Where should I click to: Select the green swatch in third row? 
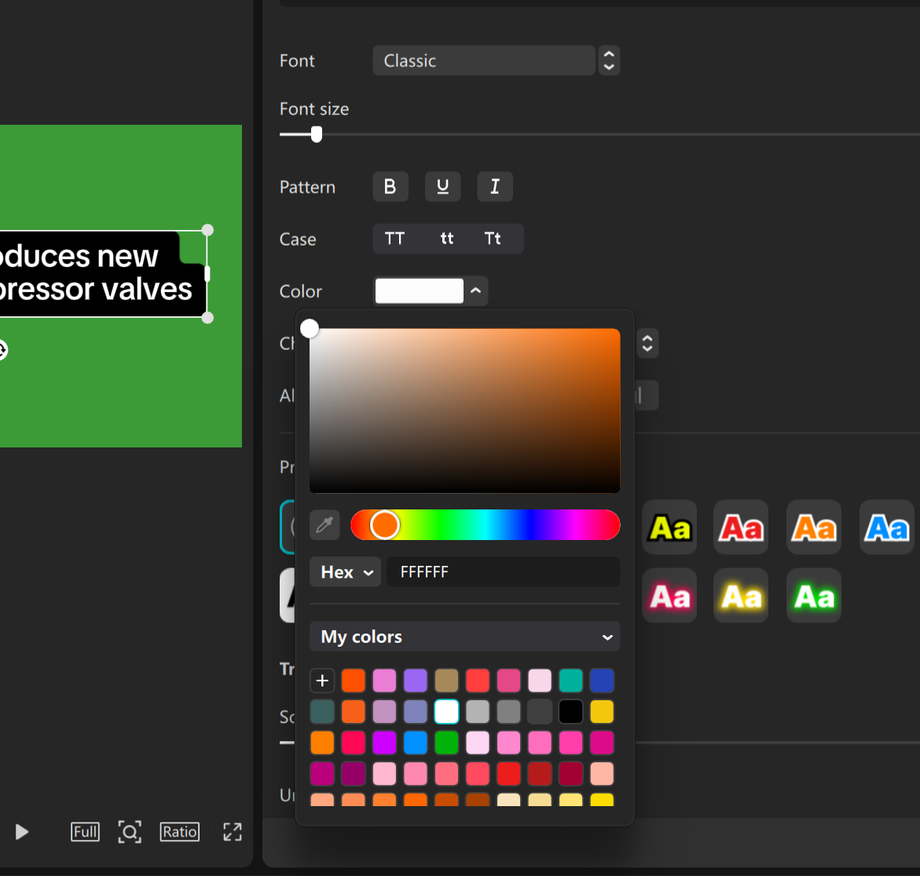447,742
